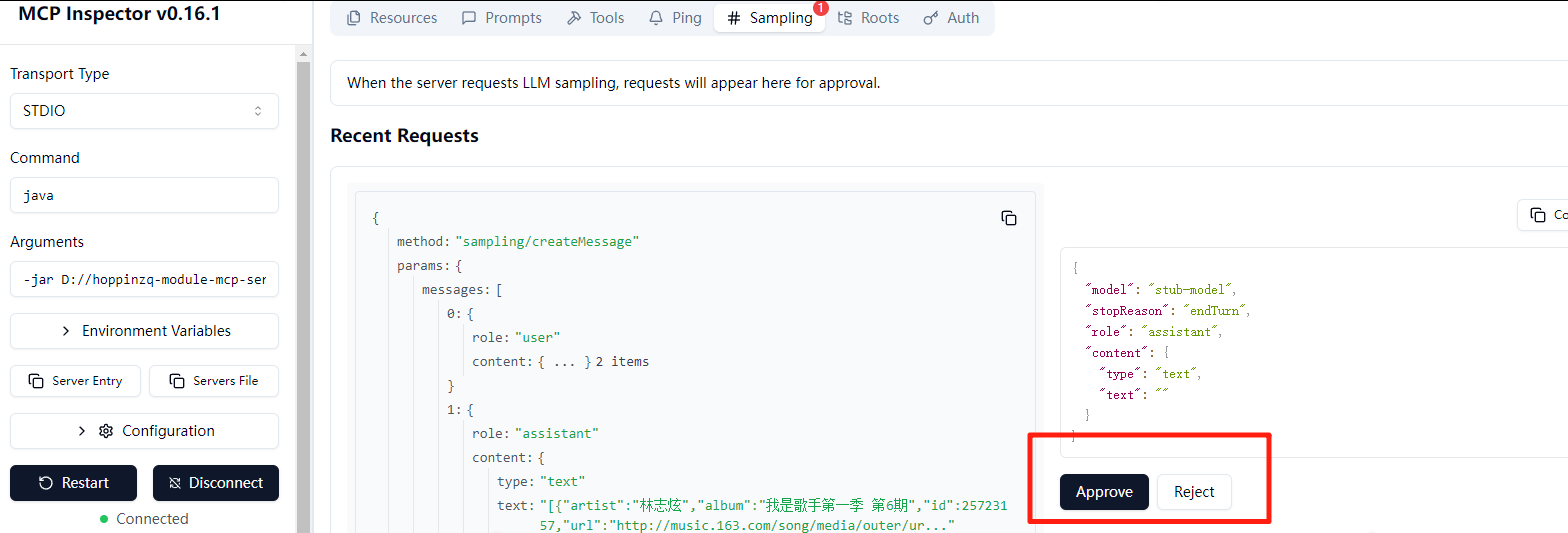The width and height of the screenshot is (1568, 533).
Task: Open the Resources tab
Action: [391, 18]
